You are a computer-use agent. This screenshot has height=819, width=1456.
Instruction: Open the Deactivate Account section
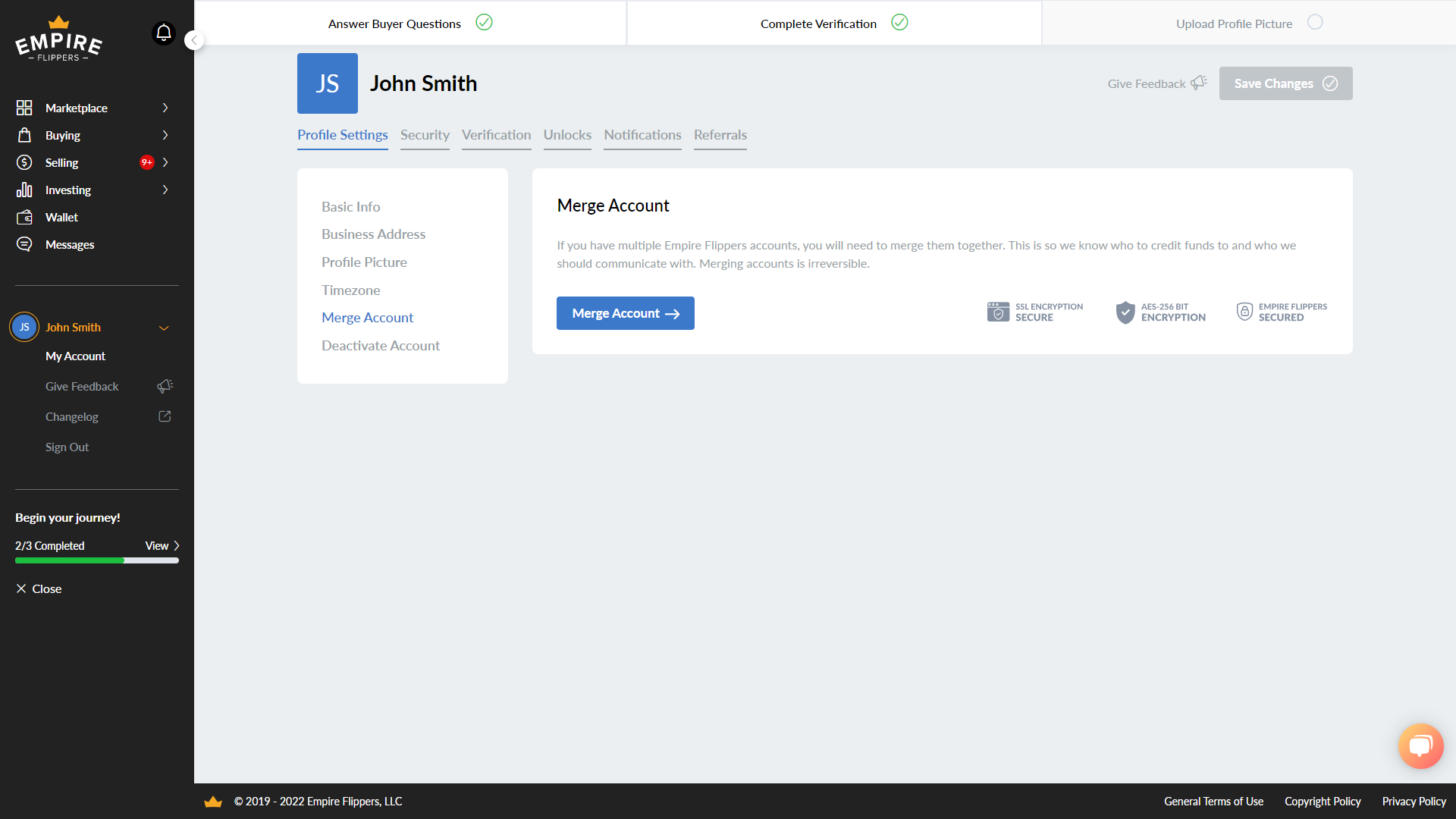pyautogui.click(x=381, y=346)
